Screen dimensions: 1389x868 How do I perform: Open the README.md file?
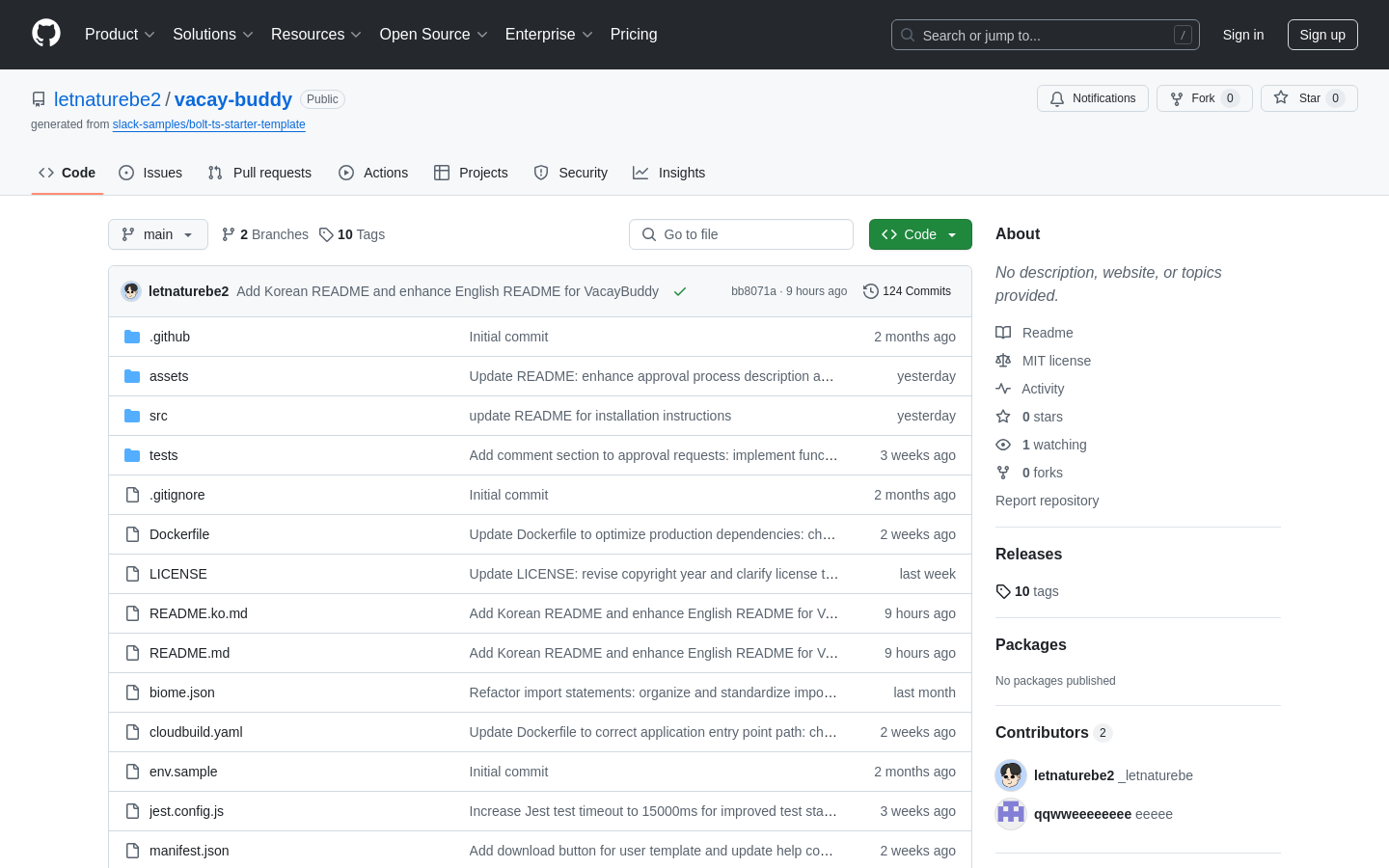point(189,653)
